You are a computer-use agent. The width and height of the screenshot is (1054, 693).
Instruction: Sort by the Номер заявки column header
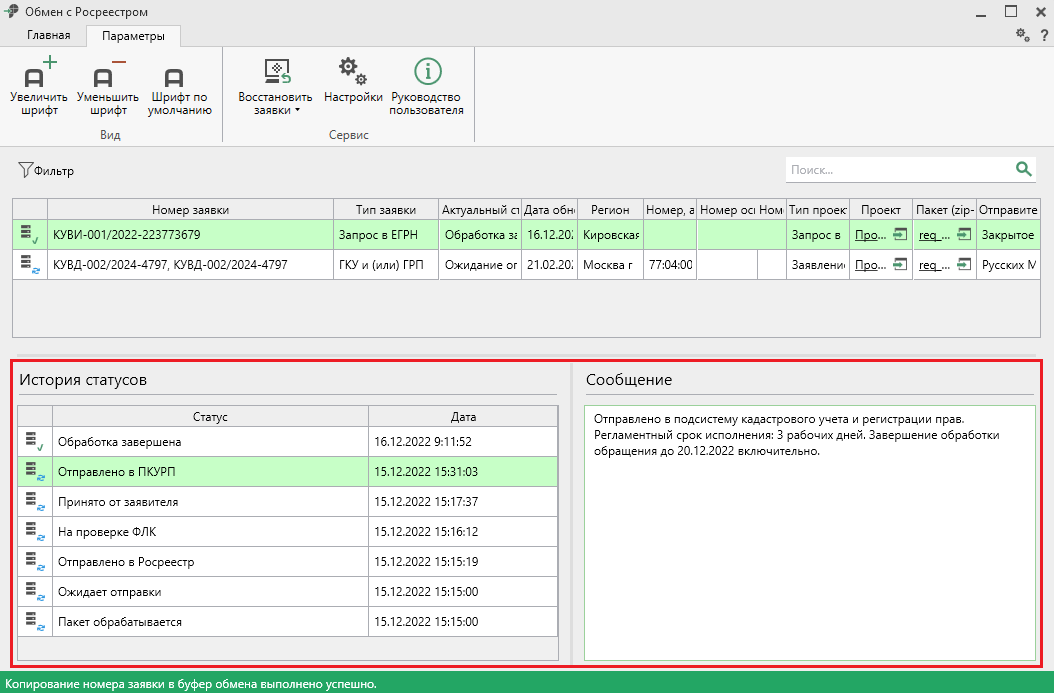[190, 210]
